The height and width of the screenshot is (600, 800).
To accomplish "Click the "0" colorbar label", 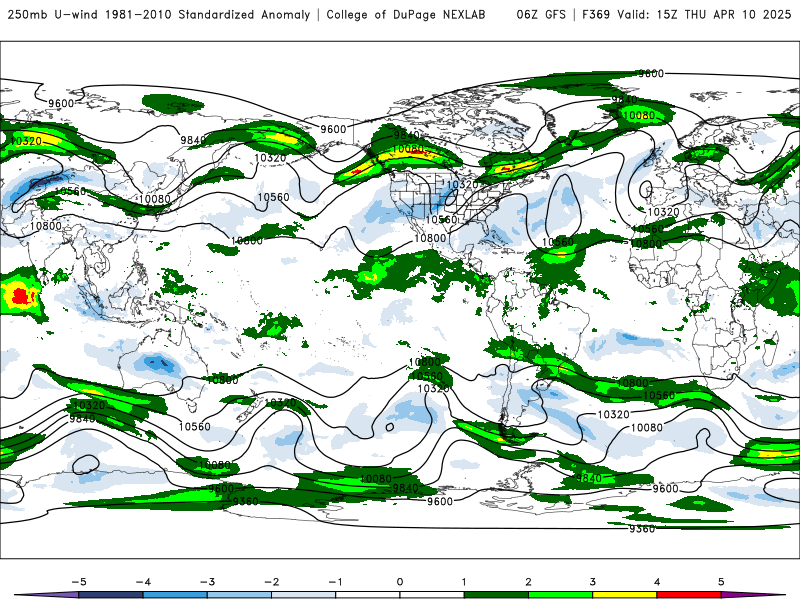I will click(x=400, y=582).
